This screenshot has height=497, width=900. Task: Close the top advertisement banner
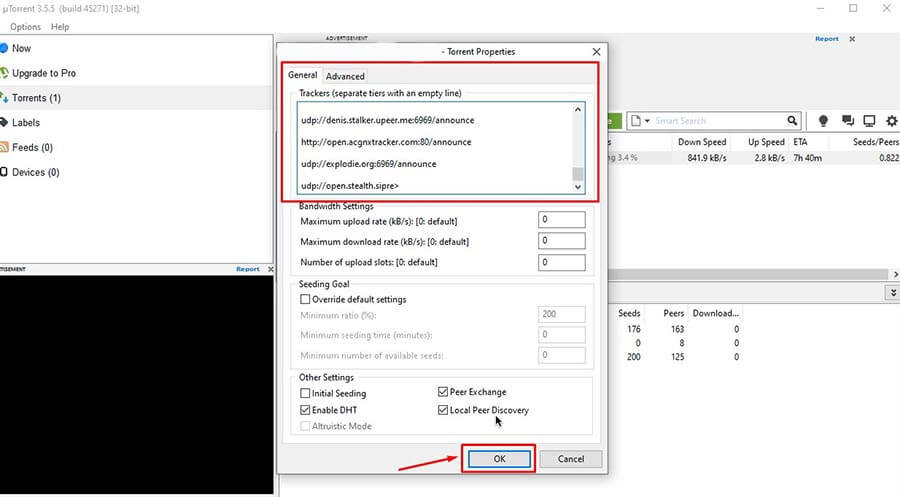click(x=852, y=39)
